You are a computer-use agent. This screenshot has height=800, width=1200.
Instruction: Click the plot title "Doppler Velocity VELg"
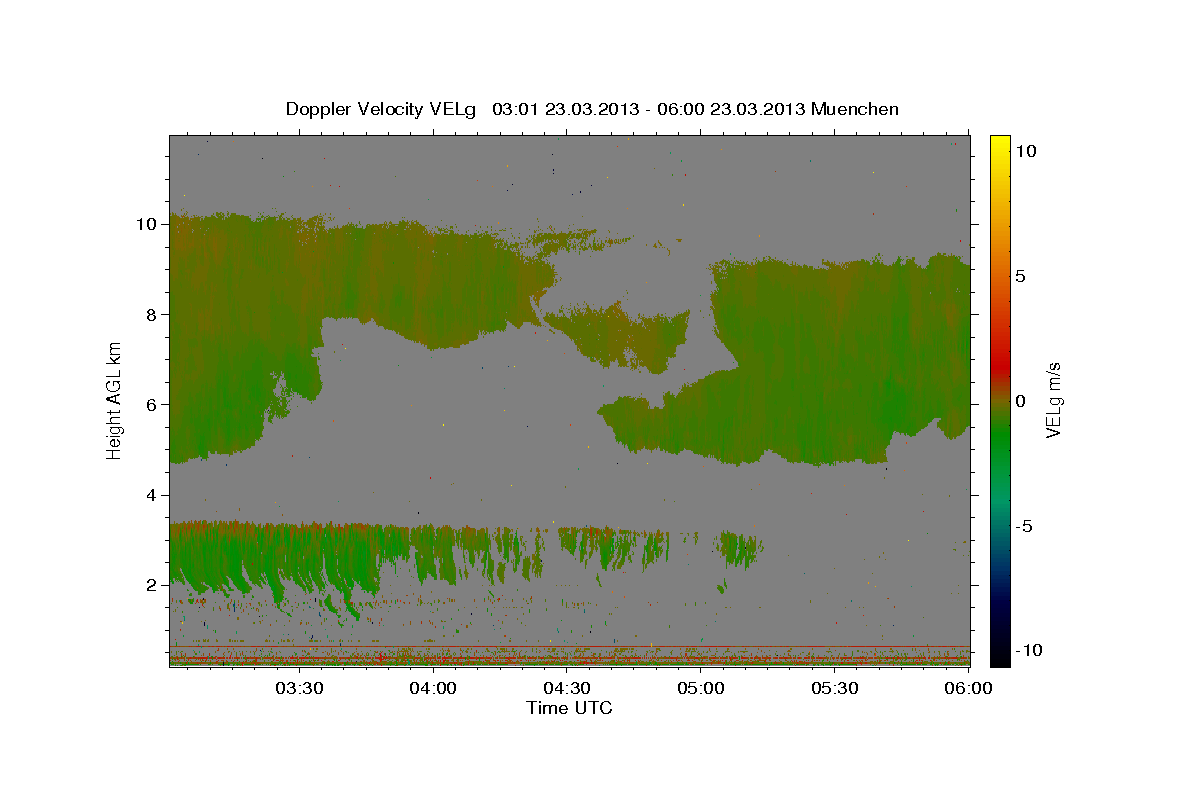coord(383,109)
